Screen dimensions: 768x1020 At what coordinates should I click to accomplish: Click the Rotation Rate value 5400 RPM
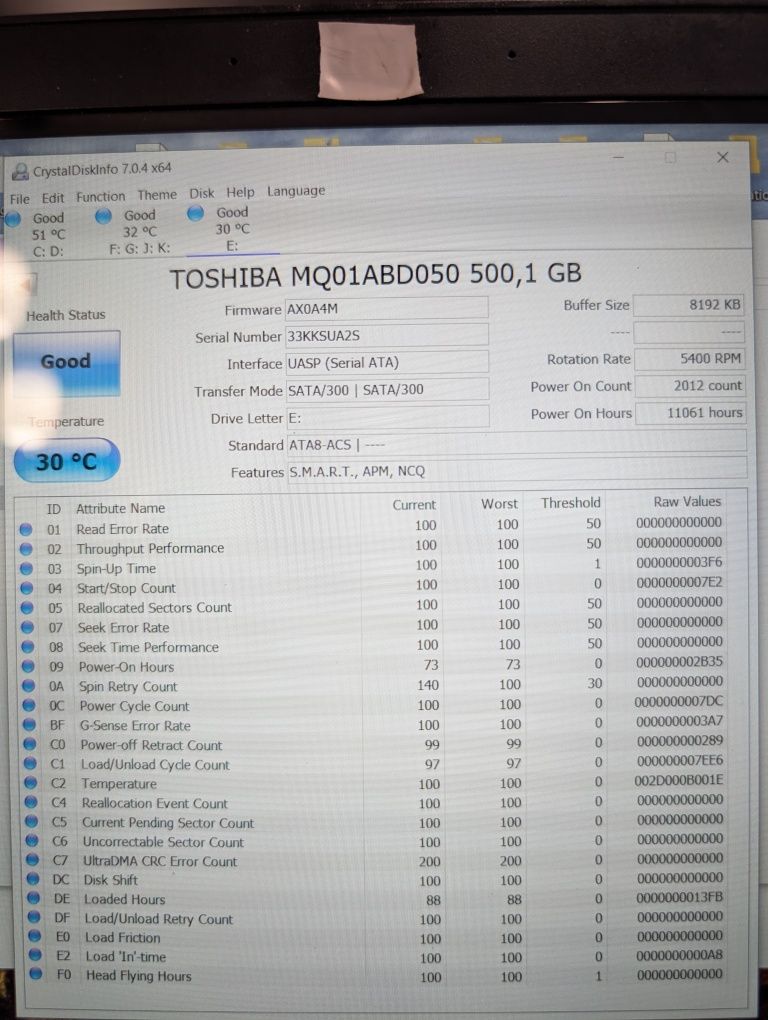[x=689, y=358]
